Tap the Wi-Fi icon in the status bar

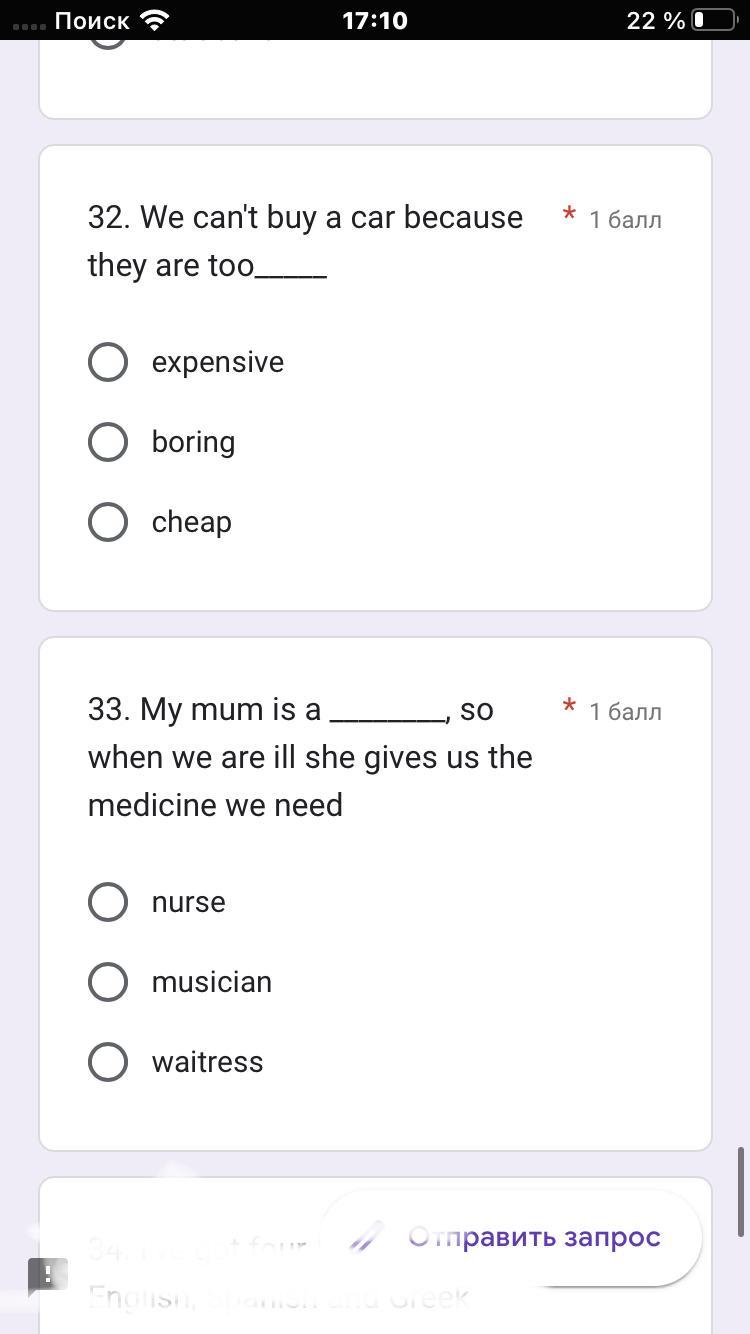[x=155, y=20]
